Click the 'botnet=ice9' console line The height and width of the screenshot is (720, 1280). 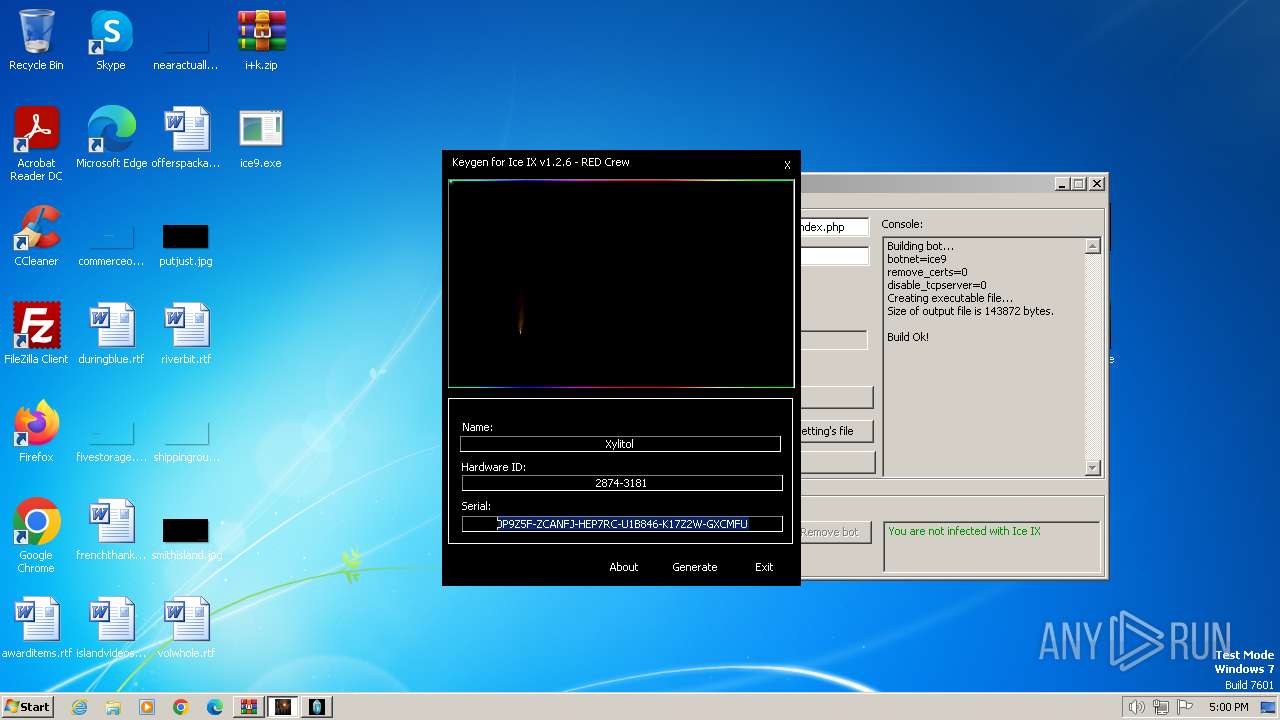coord(917,259)
